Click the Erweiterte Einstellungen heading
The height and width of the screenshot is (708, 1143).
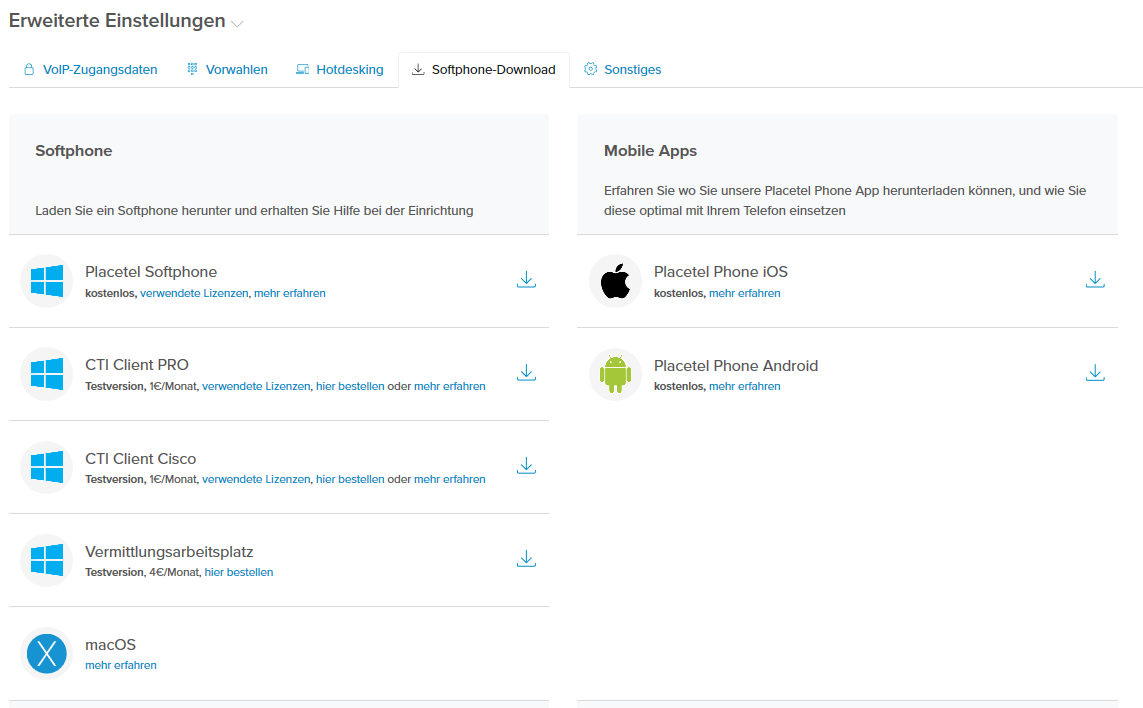click(x=117, y=20)
